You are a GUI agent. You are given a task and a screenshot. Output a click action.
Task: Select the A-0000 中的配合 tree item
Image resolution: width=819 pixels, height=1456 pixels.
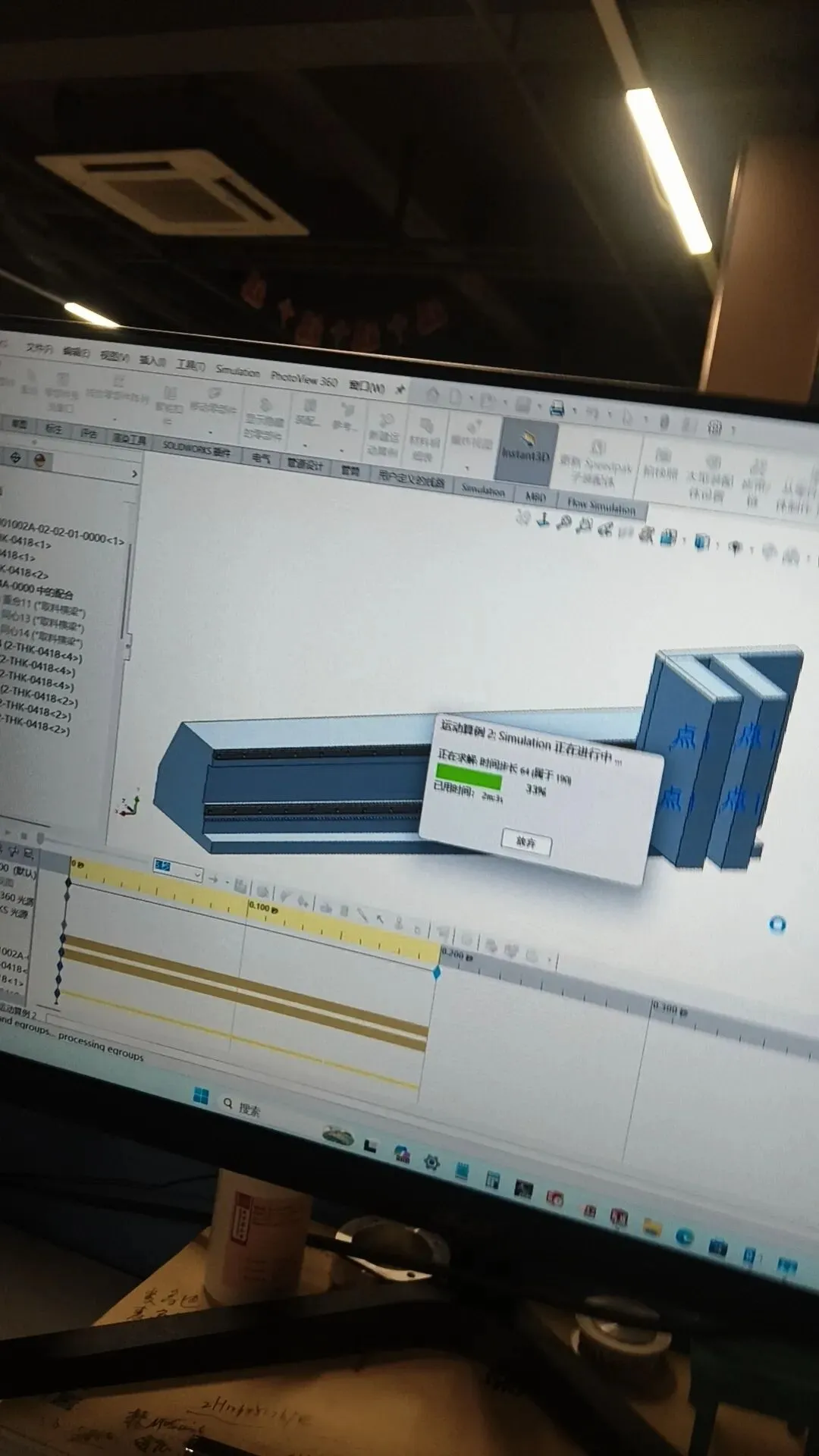click(37, 589)
